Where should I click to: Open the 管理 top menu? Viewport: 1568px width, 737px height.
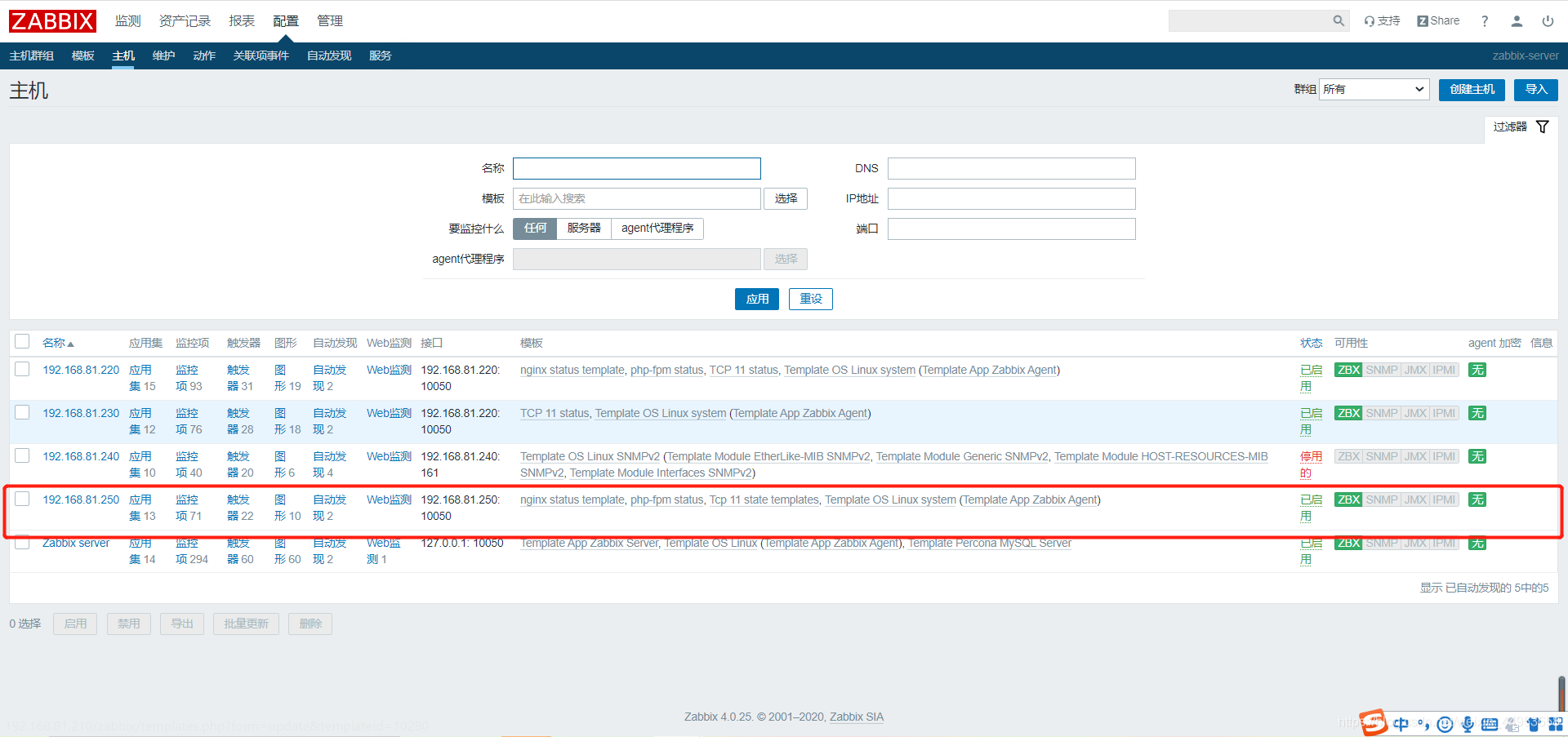pos(330,21)
